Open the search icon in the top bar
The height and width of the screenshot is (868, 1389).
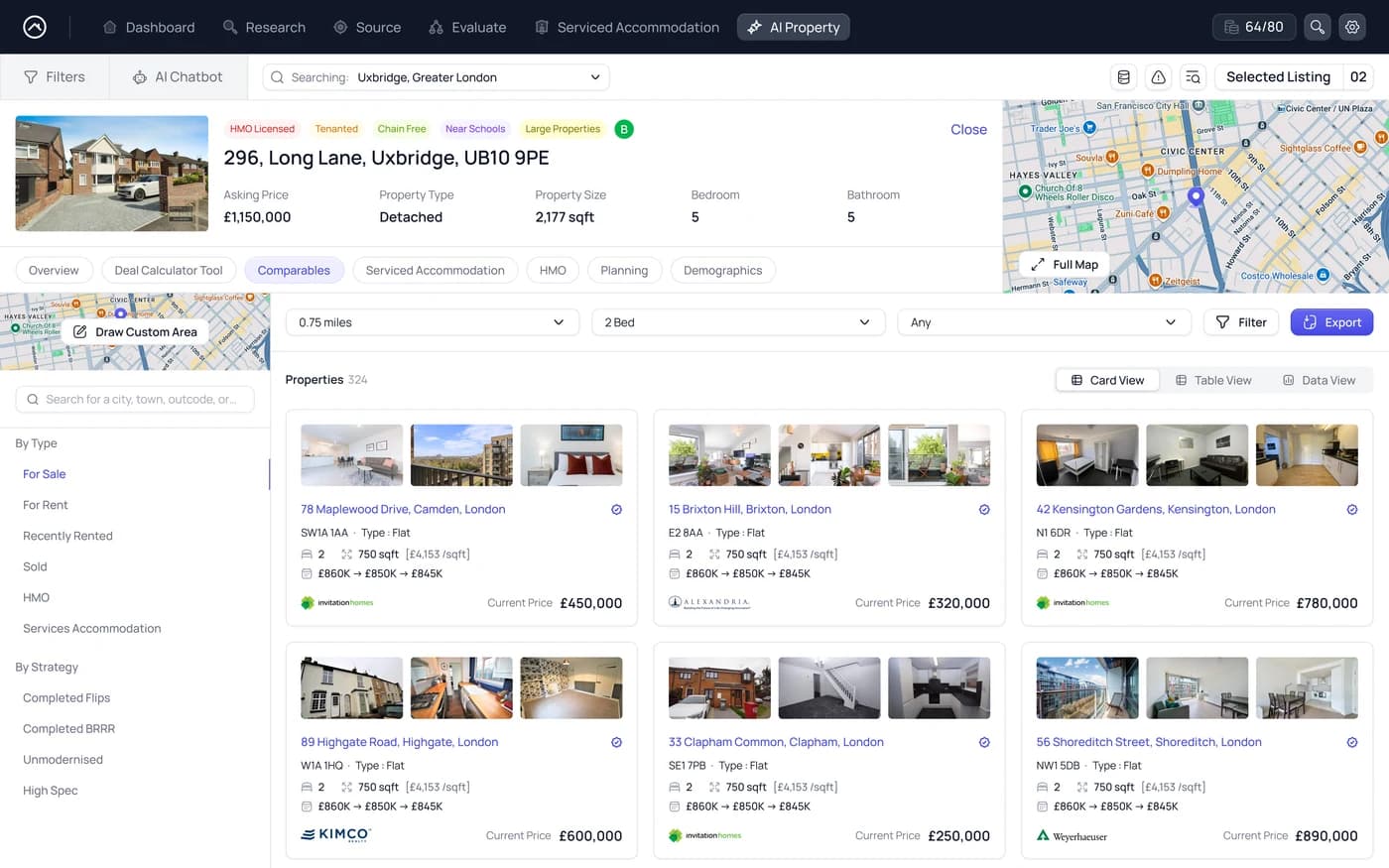click(x=1317, y=27)
